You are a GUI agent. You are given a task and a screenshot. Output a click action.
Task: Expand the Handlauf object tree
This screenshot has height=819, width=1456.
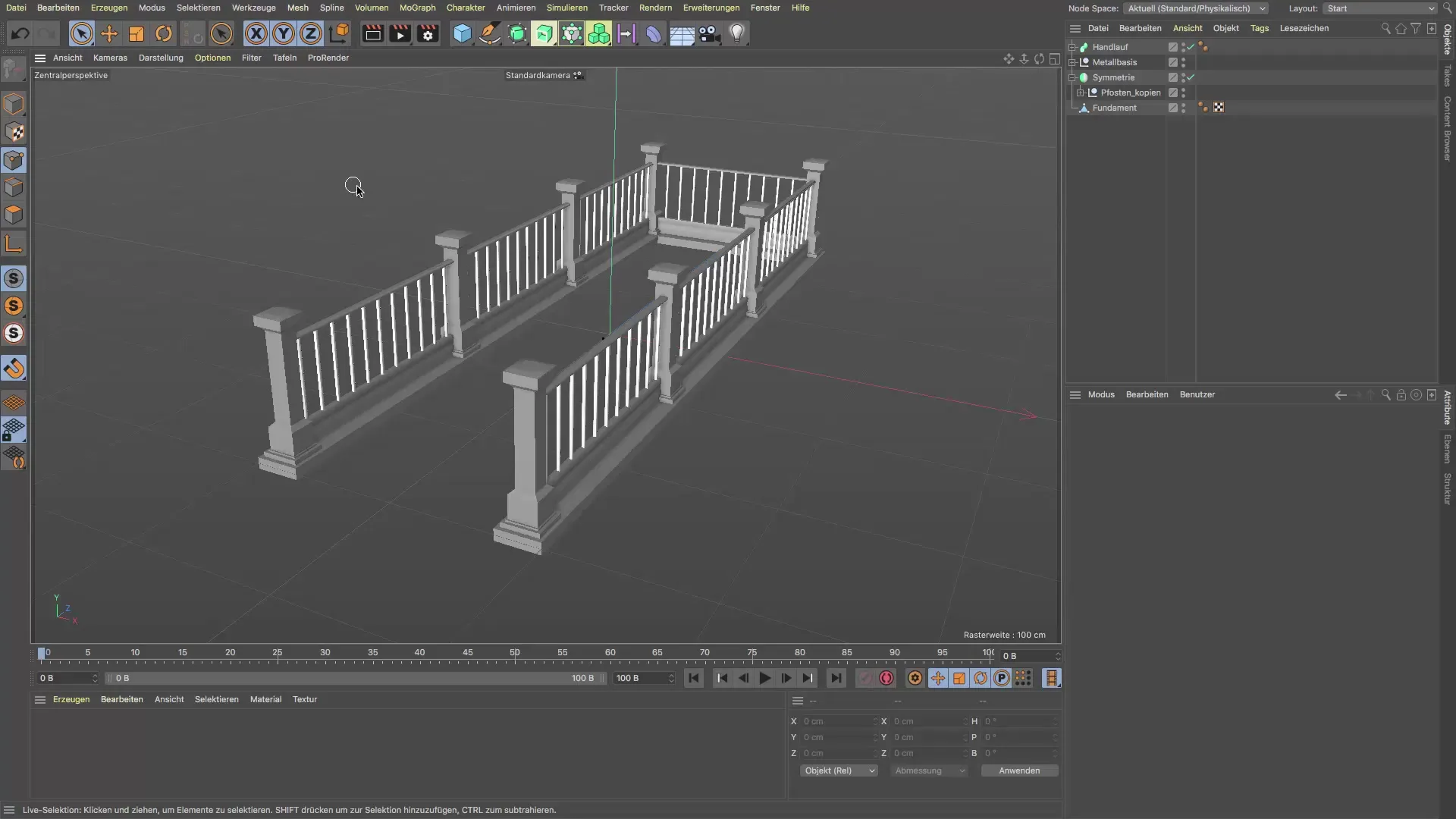pyautogui.click(x=1073, y=47)
